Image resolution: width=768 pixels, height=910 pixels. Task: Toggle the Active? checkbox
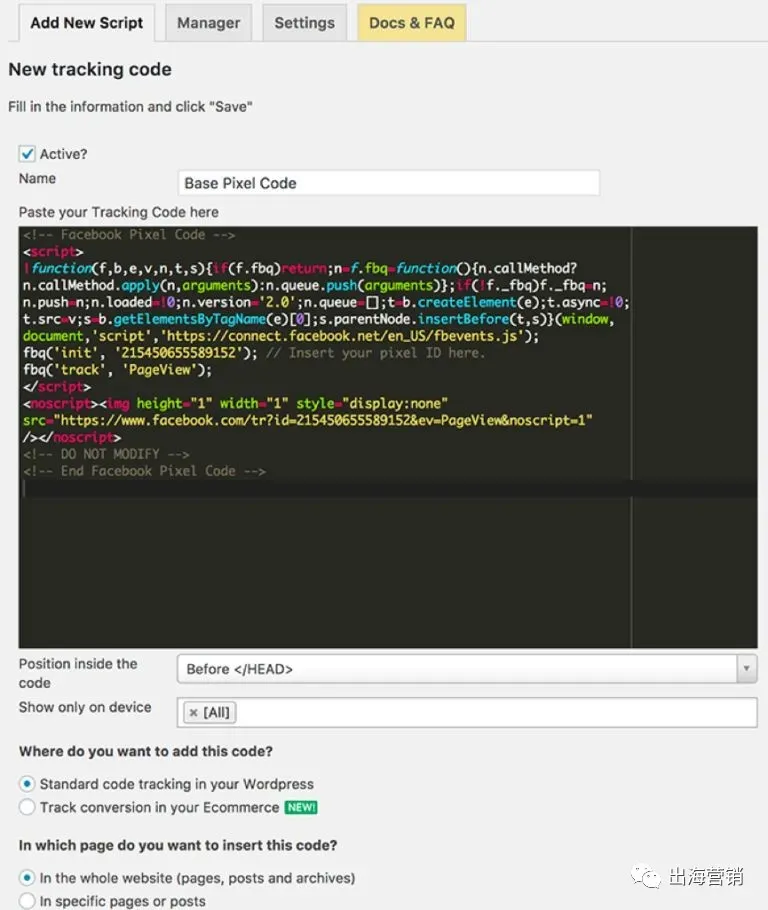click(x=28, y=154)
